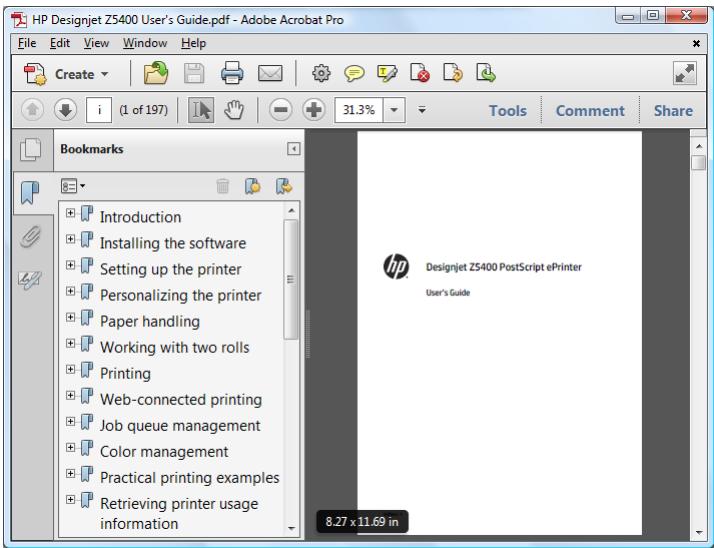Open the Comment pane
714x548 pixels.
pyautogui.click(x=590, y=111)
